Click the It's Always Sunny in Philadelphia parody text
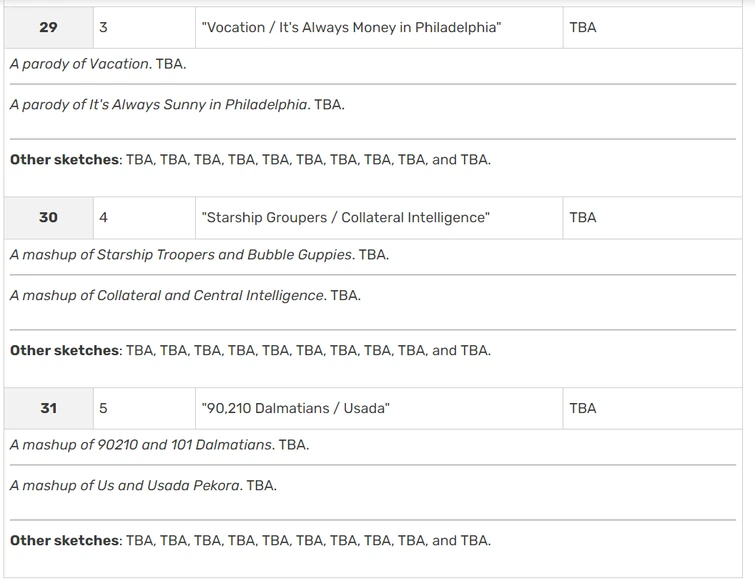Viewport: 755px width, 581px height. pyautogui.click(x=177, y=105)
